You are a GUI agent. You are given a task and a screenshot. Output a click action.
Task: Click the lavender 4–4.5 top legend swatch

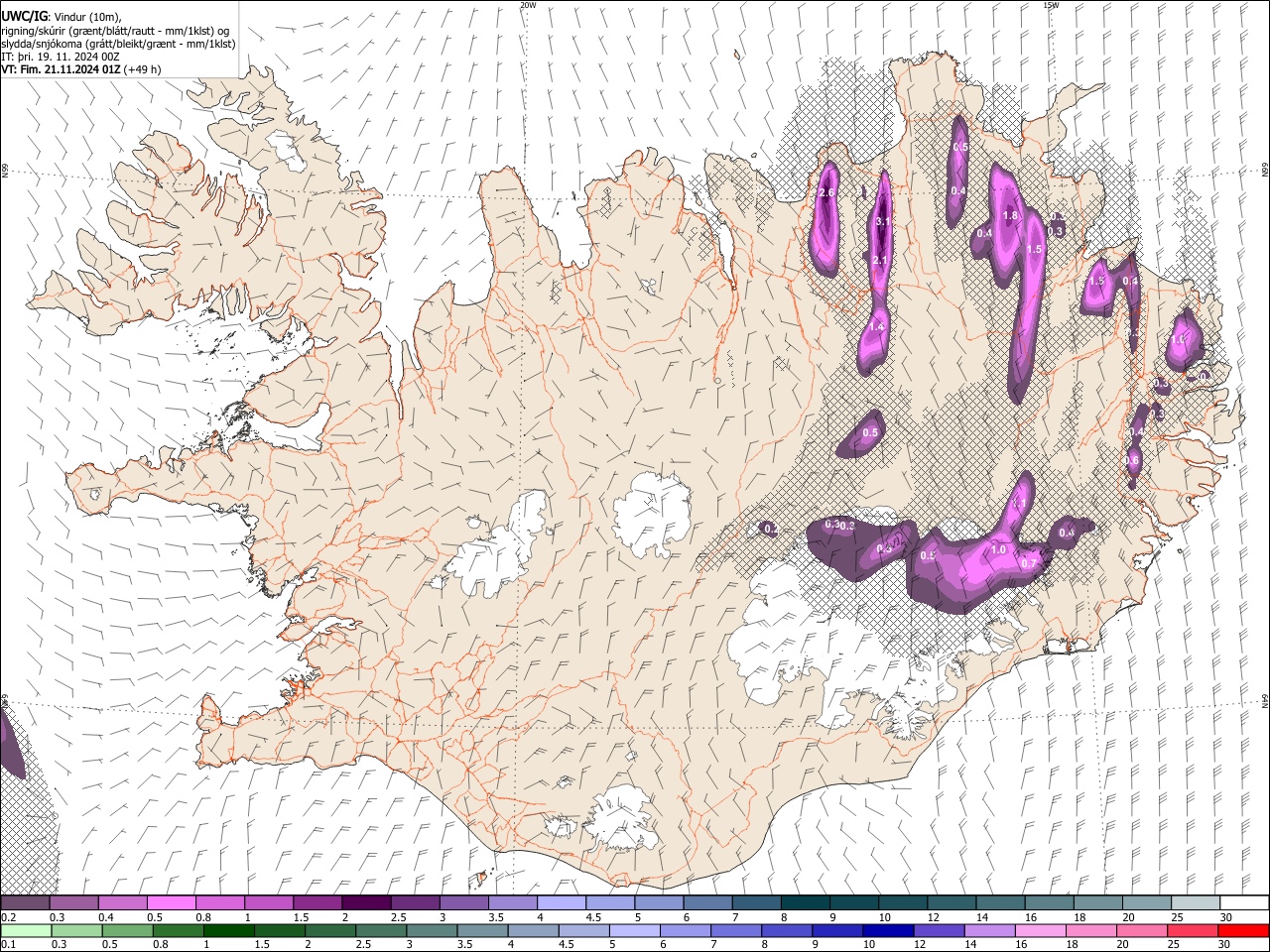(562, 902)
